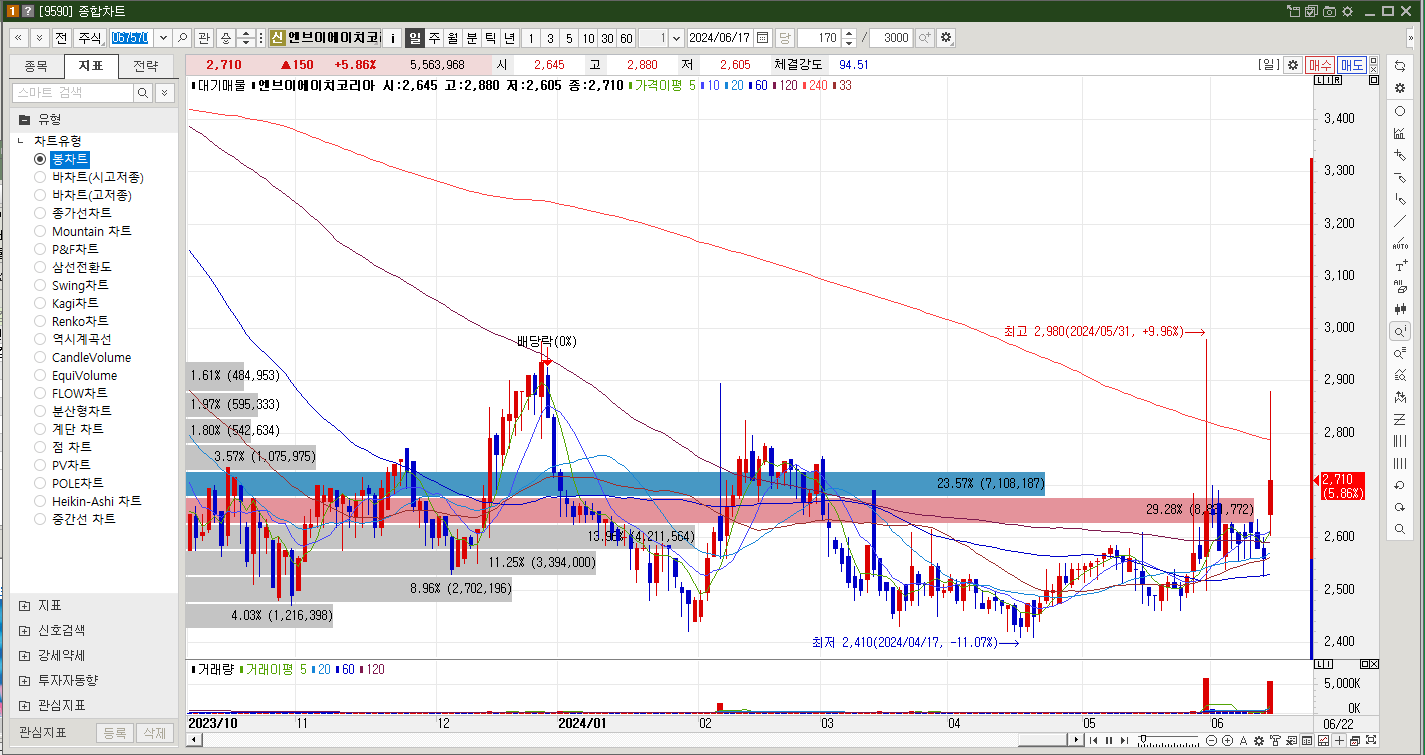Select the P&F차트 radio option
1425x755 pixels.
(x=40, y=249)
